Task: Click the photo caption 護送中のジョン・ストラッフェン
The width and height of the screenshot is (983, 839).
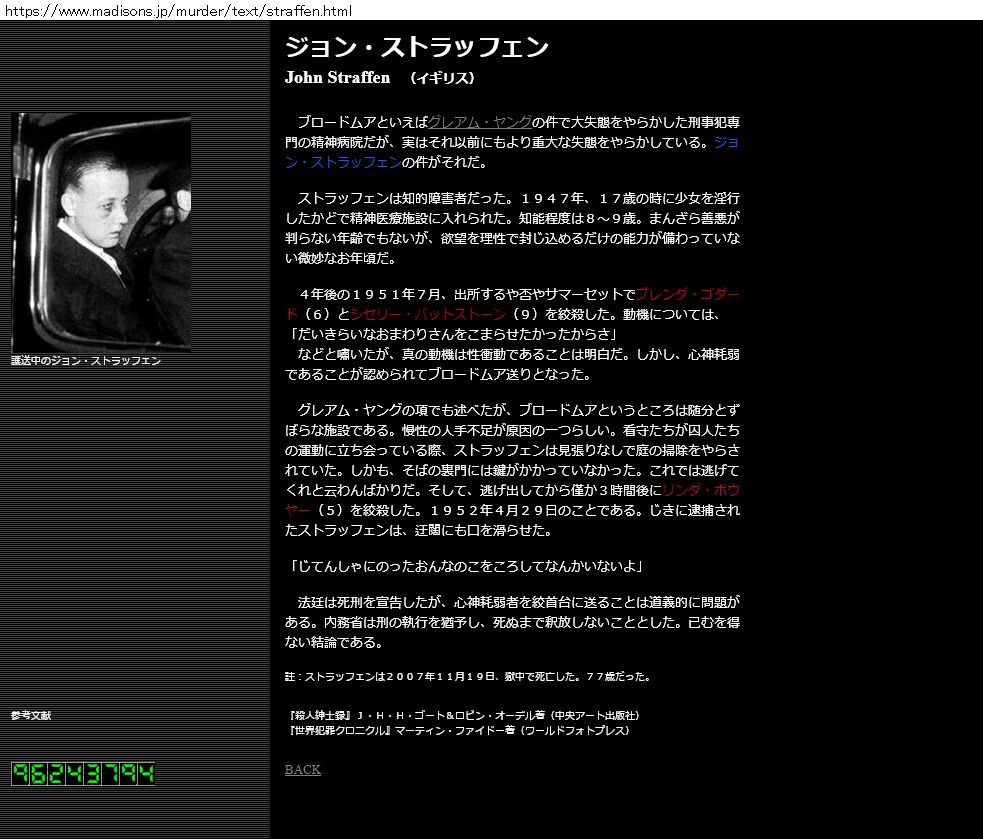Action: tap(86, 361)
